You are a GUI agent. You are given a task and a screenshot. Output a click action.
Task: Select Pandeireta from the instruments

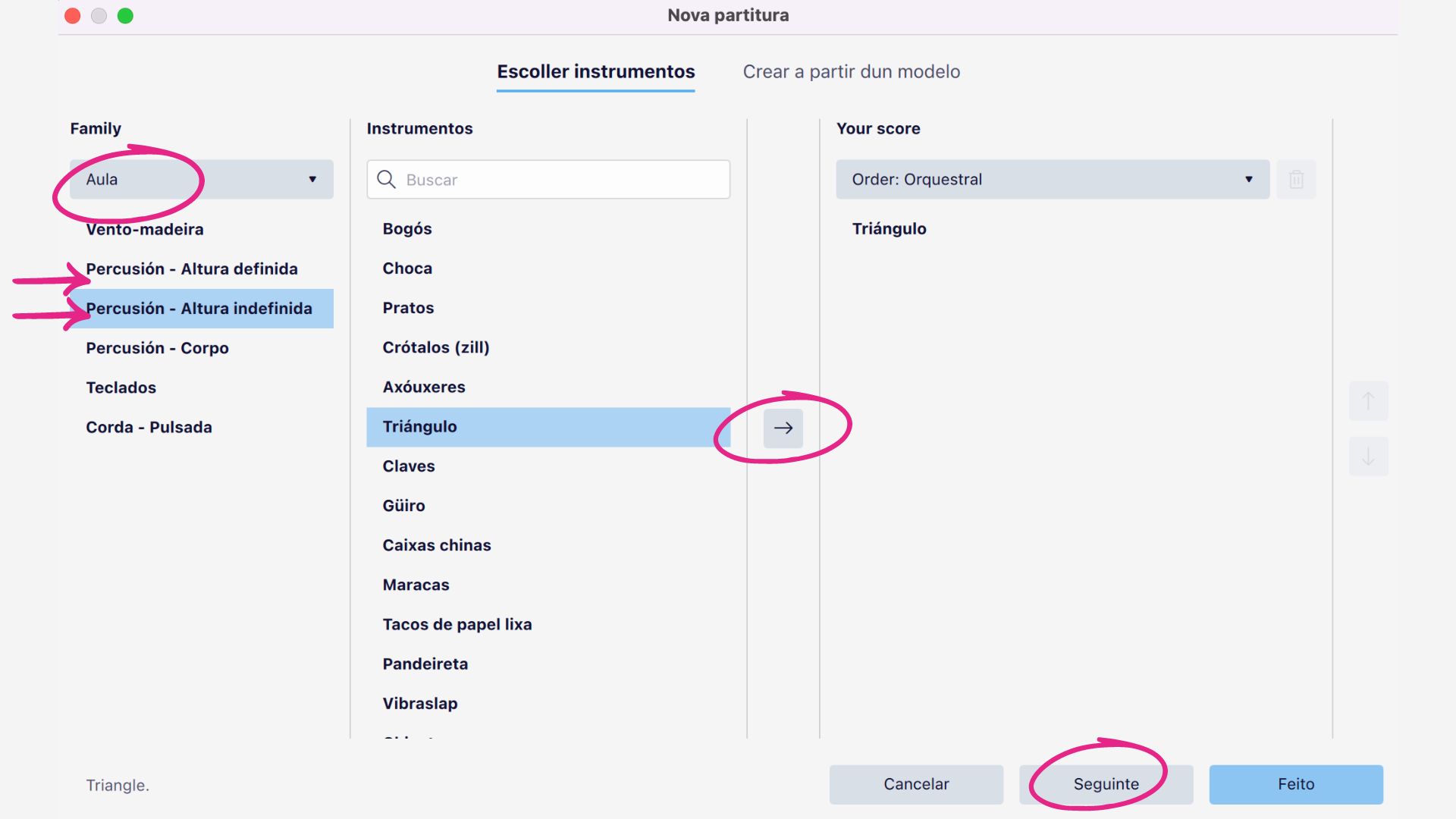pos(425,664)
